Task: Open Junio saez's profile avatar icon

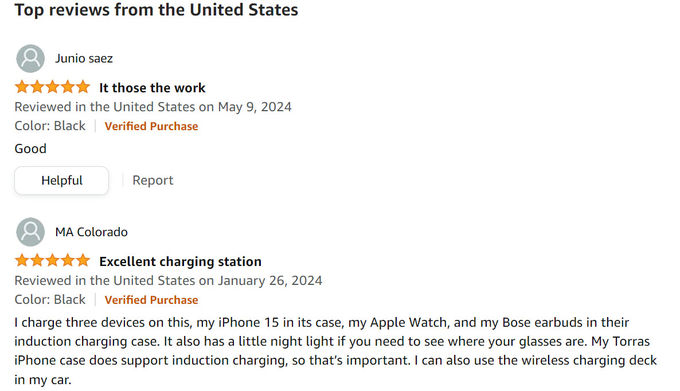Action: 30,59
